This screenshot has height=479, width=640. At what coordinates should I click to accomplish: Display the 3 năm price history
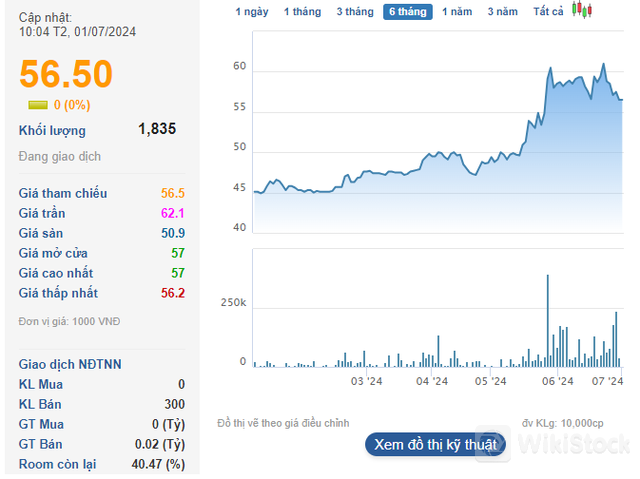point(503,12)
